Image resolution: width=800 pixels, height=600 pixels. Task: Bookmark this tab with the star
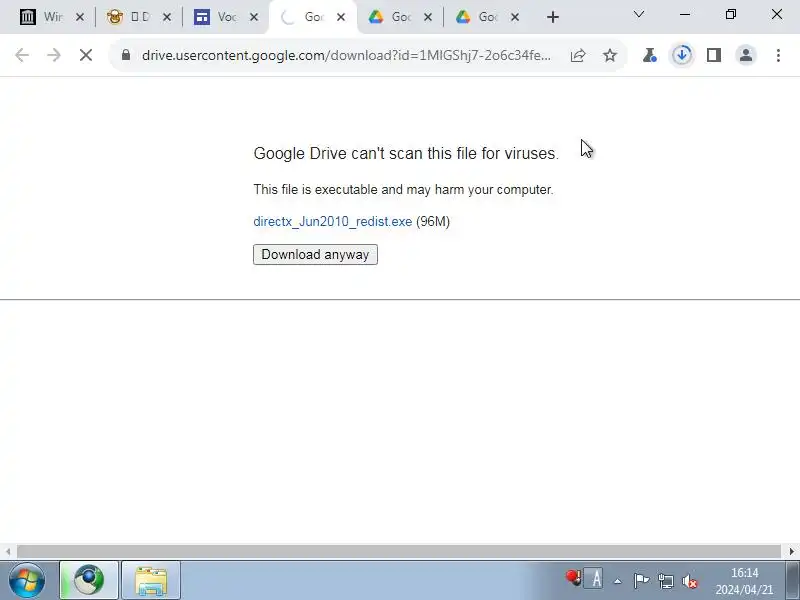click(x=610, y=55)
